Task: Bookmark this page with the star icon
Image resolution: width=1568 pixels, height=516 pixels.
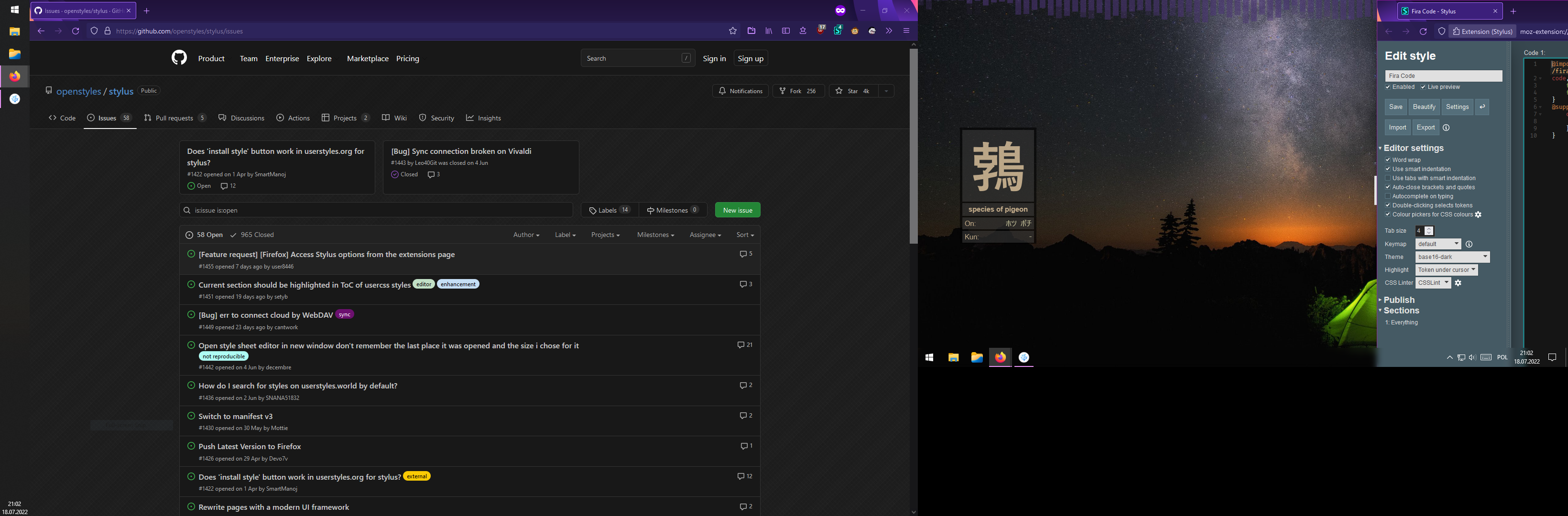Action: [x=733, y=31]
